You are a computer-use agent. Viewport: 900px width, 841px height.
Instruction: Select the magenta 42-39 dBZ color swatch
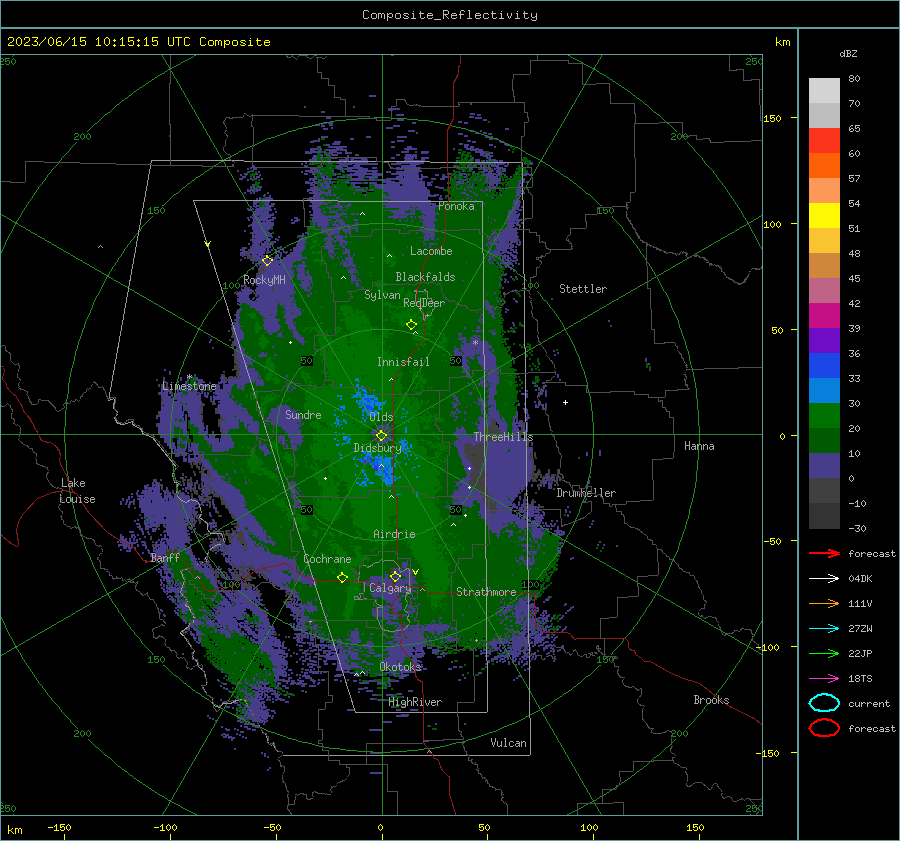(x=824, y=316)
